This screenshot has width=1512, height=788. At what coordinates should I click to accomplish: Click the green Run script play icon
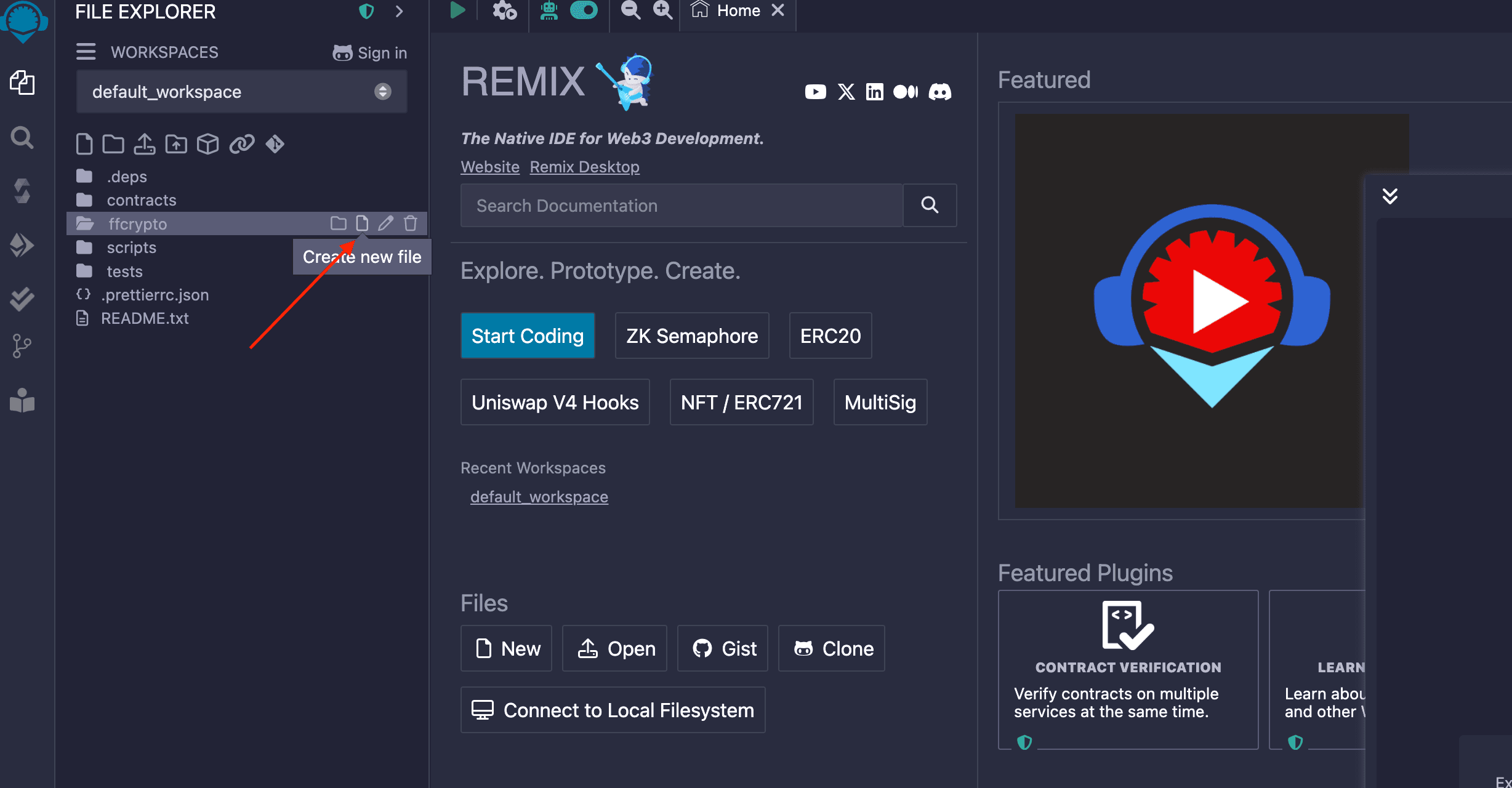[x=457, y=10]
